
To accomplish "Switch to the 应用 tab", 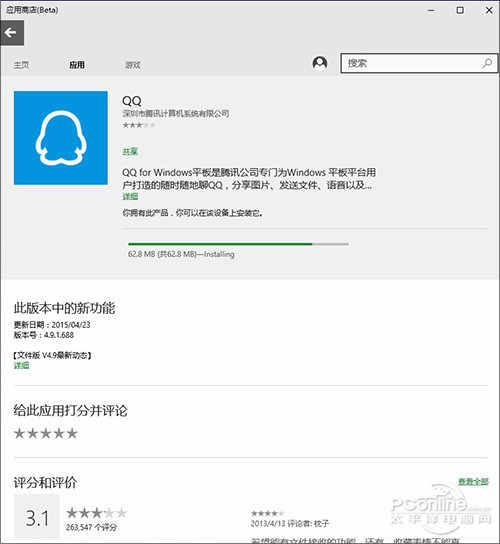I will click(x=77, y=65).
